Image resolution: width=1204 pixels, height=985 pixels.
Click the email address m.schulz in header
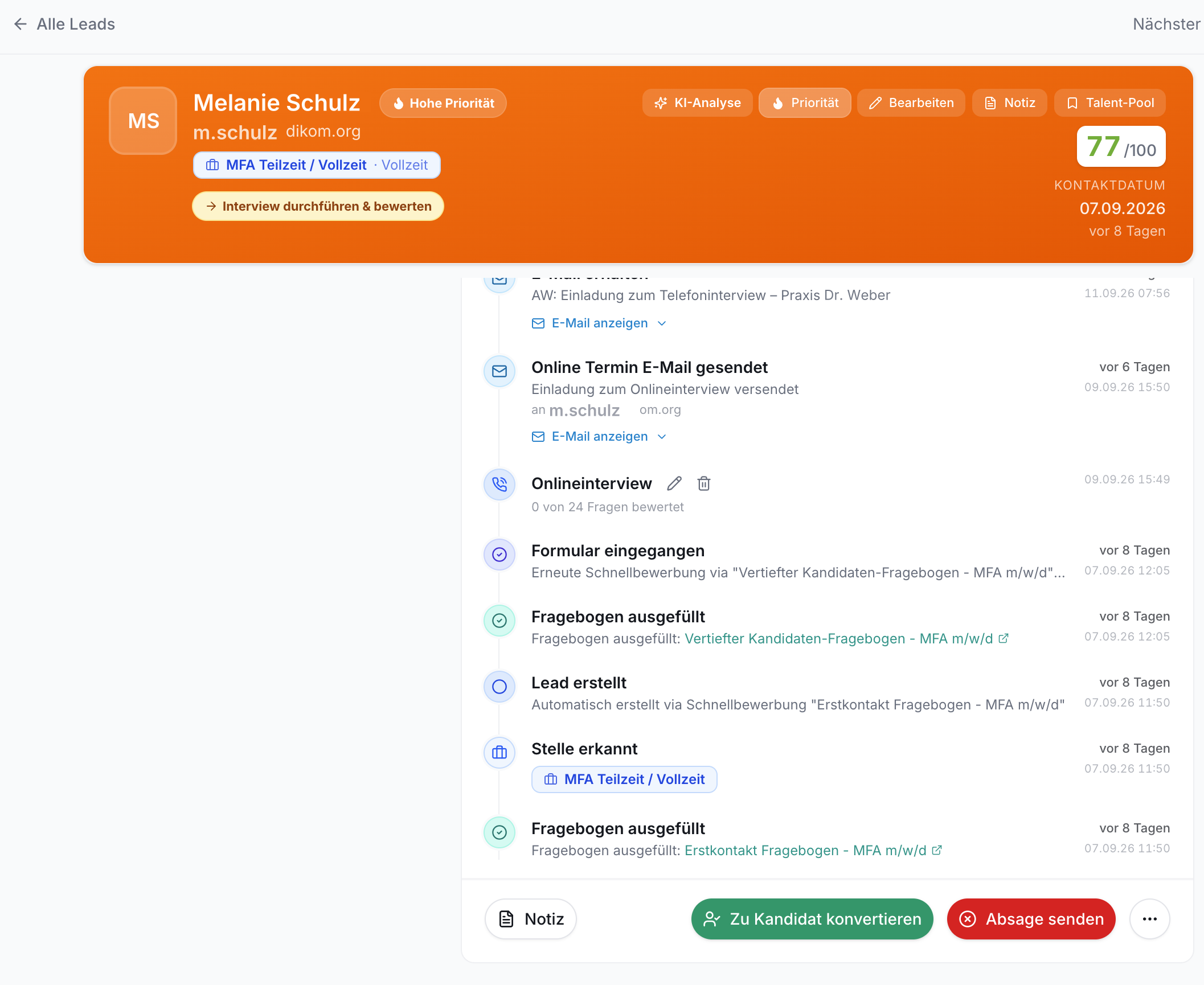pos(235,133)
